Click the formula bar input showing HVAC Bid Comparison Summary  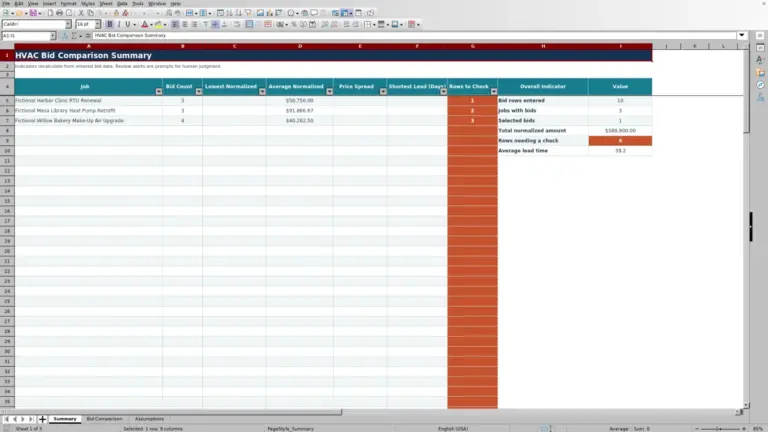click(x=414, y=35)
